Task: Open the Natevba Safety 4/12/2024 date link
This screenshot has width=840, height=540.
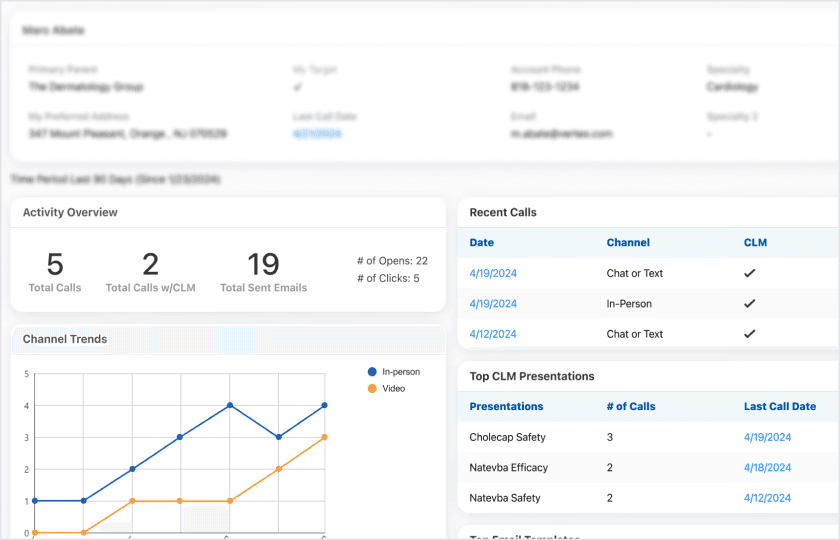Action: 767,498
